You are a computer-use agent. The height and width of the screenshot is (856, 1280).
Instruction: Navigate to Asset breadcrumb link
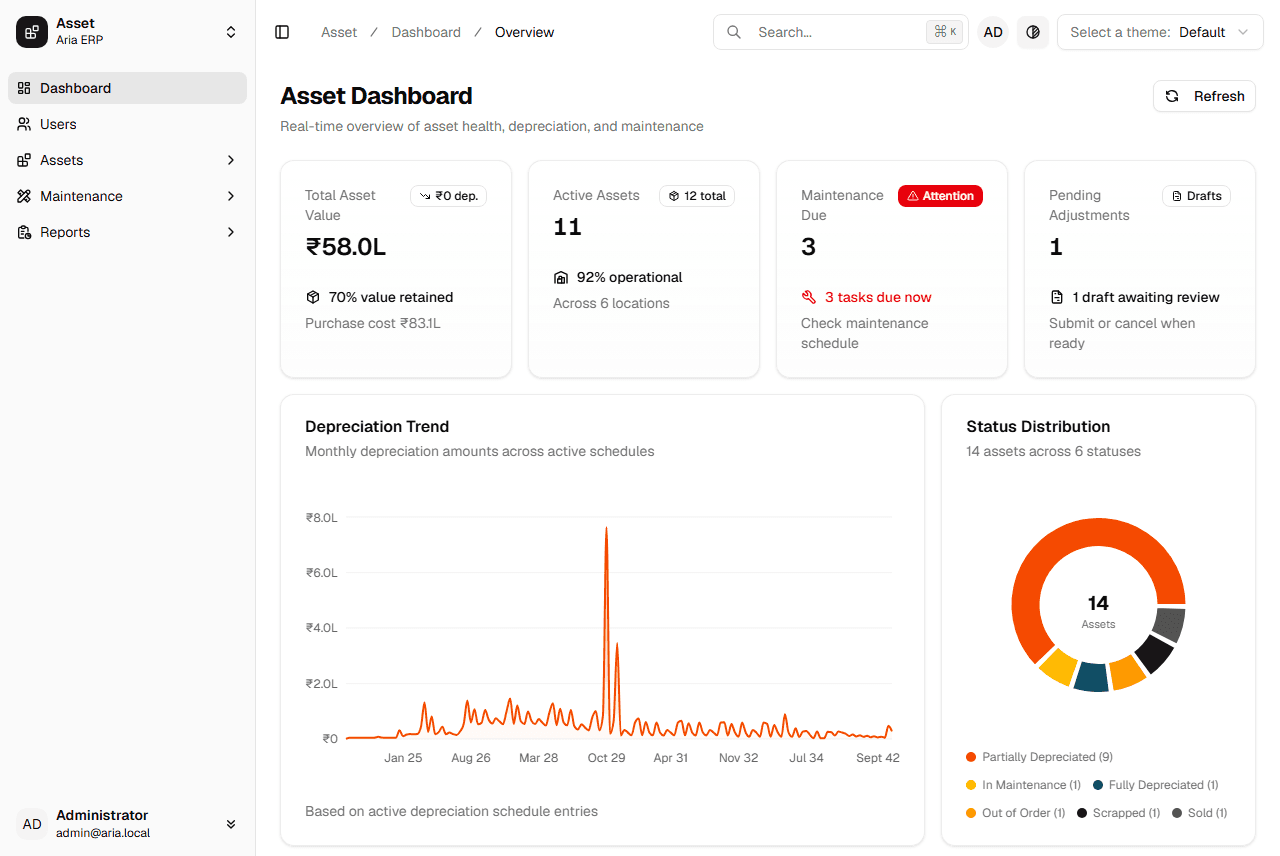click(339, 32)
